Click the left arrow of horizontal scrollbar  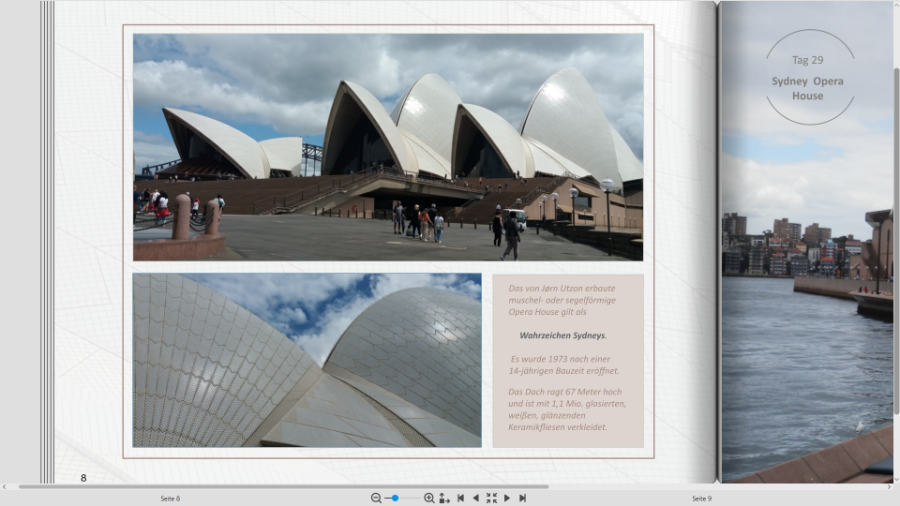pos(4,487)
